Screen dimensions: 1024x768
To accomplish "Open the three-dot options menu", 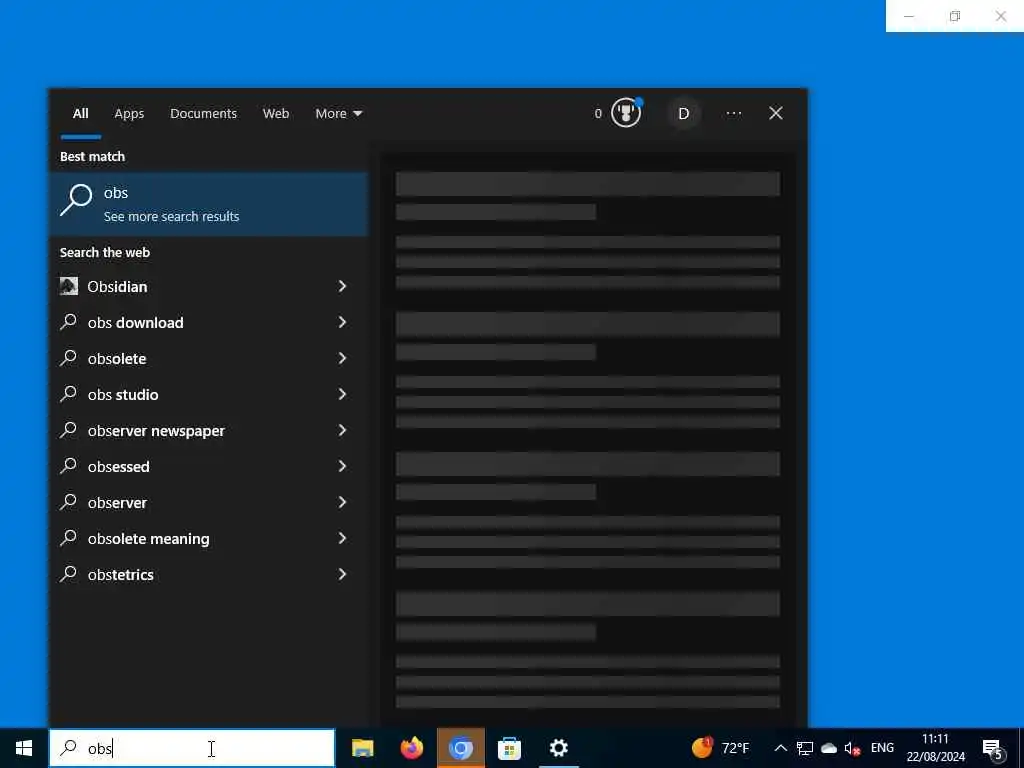I will (733, 114).
